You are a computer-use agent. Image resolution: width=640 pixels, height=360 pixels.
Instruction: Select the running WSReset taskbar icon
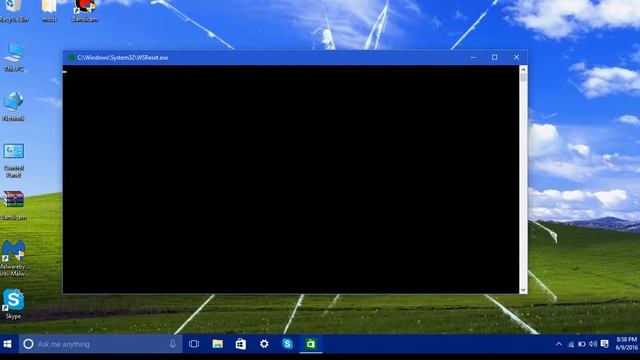[x=311, y=344]
